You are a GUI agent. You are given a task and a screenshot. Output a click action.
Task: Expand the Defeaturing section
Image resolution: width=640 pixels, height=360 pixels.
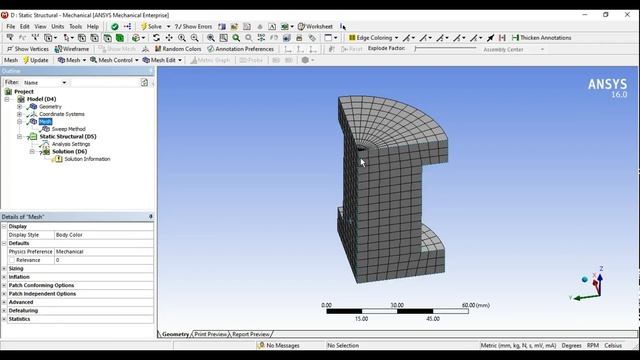[4, 311]
